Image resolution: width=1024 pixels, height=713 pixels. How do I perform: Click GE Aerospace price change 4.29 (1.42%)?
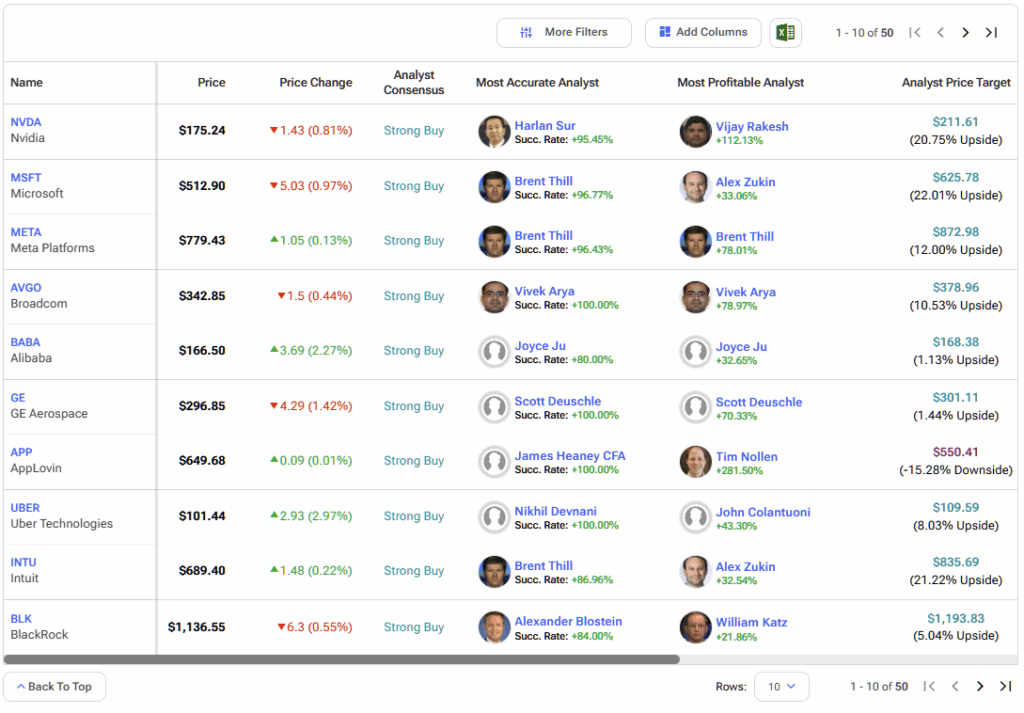pyautogui.click(x=311, y=406)
